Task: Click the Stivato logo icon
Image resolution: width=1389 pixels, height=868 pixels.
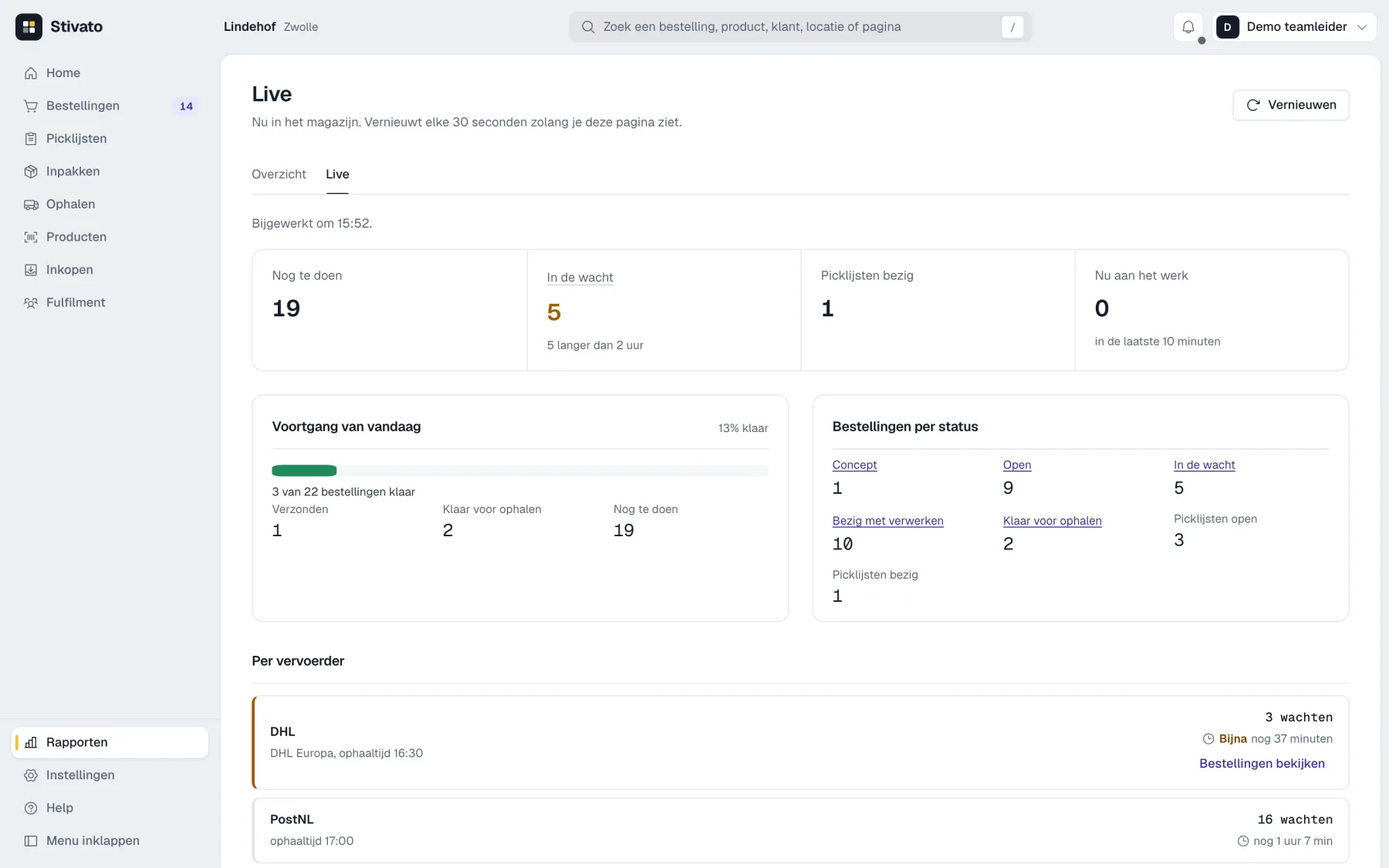Action: pos(29,27)
